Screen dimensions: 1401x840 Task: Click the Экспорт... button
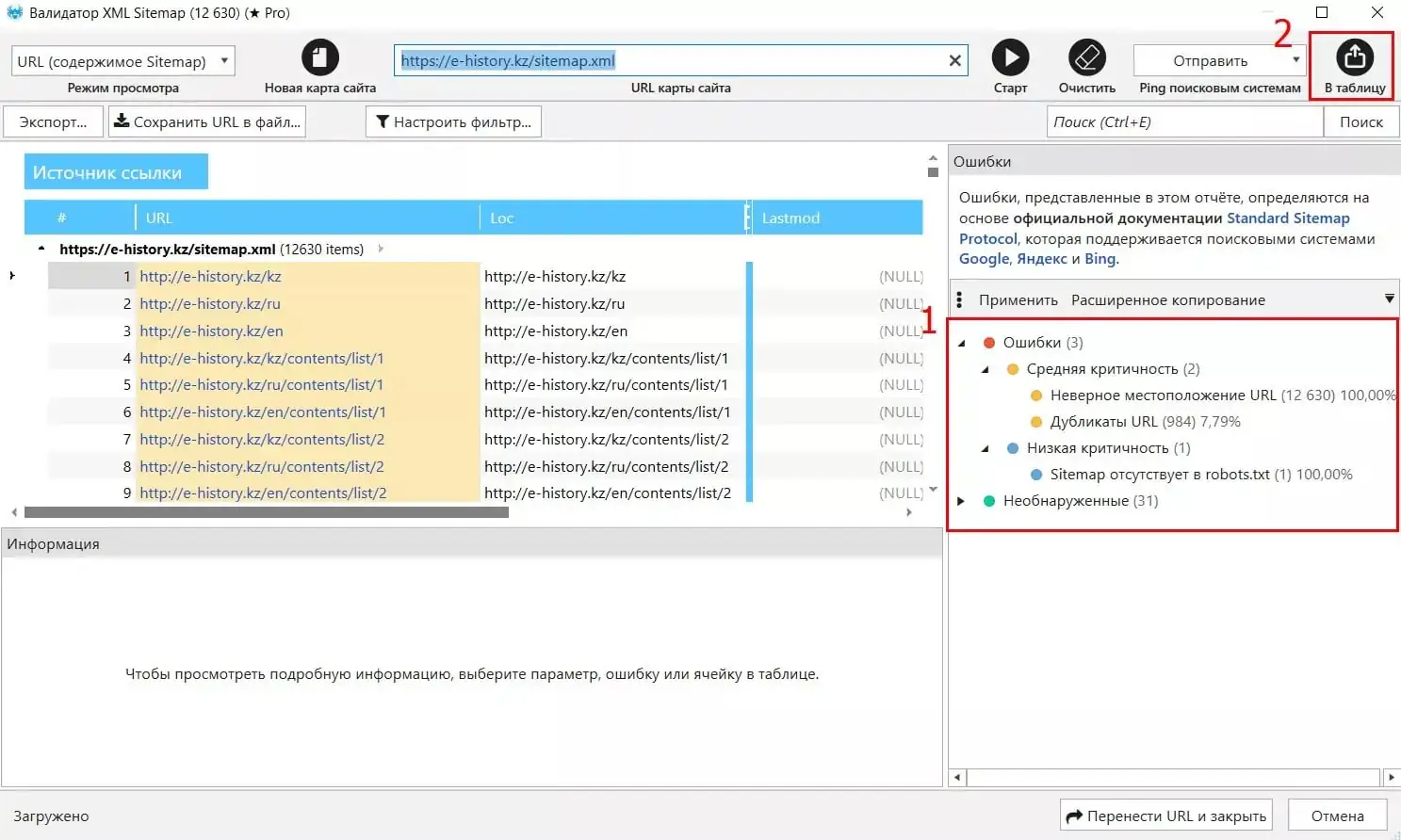click(x=53, y=121)
